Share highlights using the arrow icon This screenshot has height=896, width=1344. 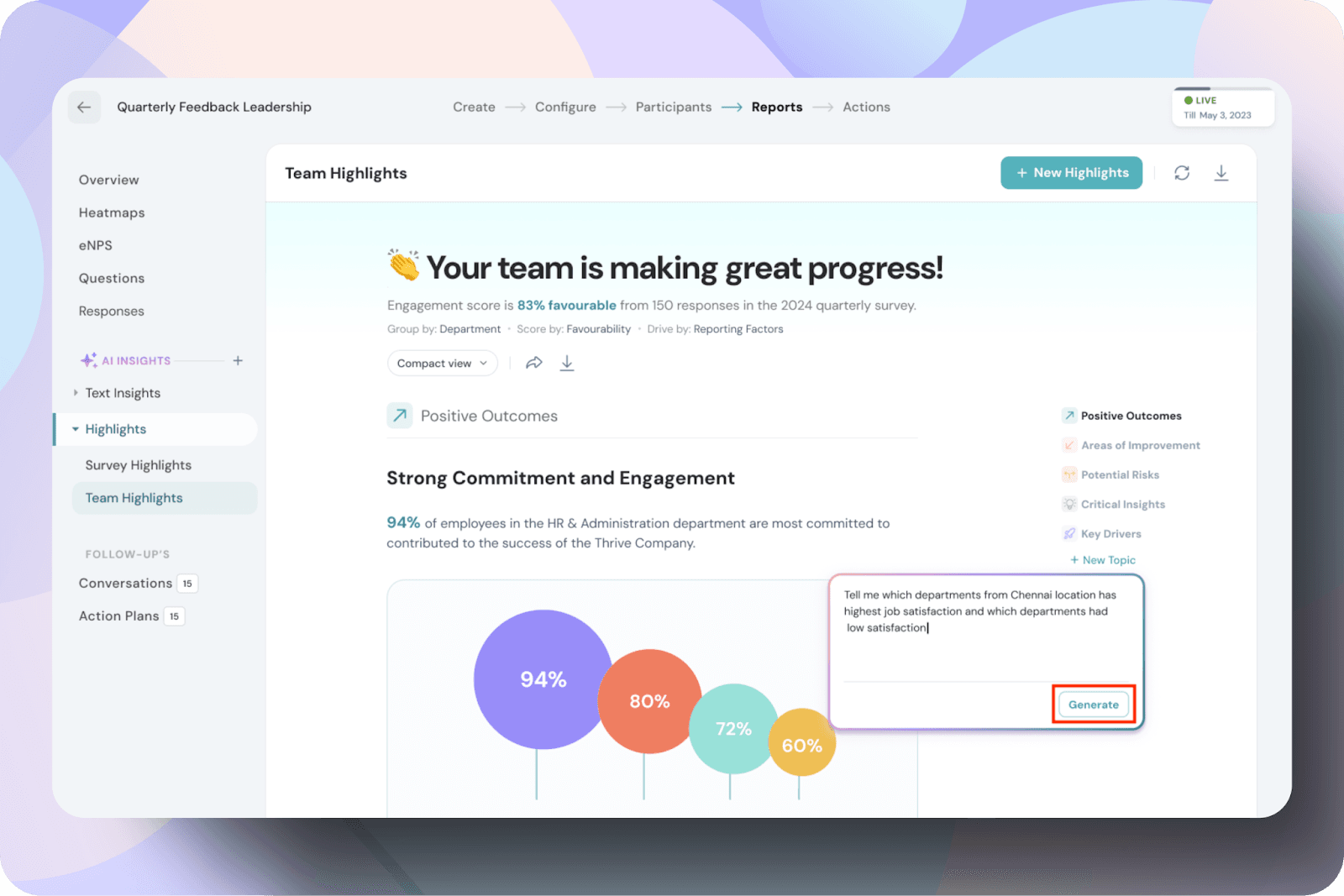click(x=534, y=363)
